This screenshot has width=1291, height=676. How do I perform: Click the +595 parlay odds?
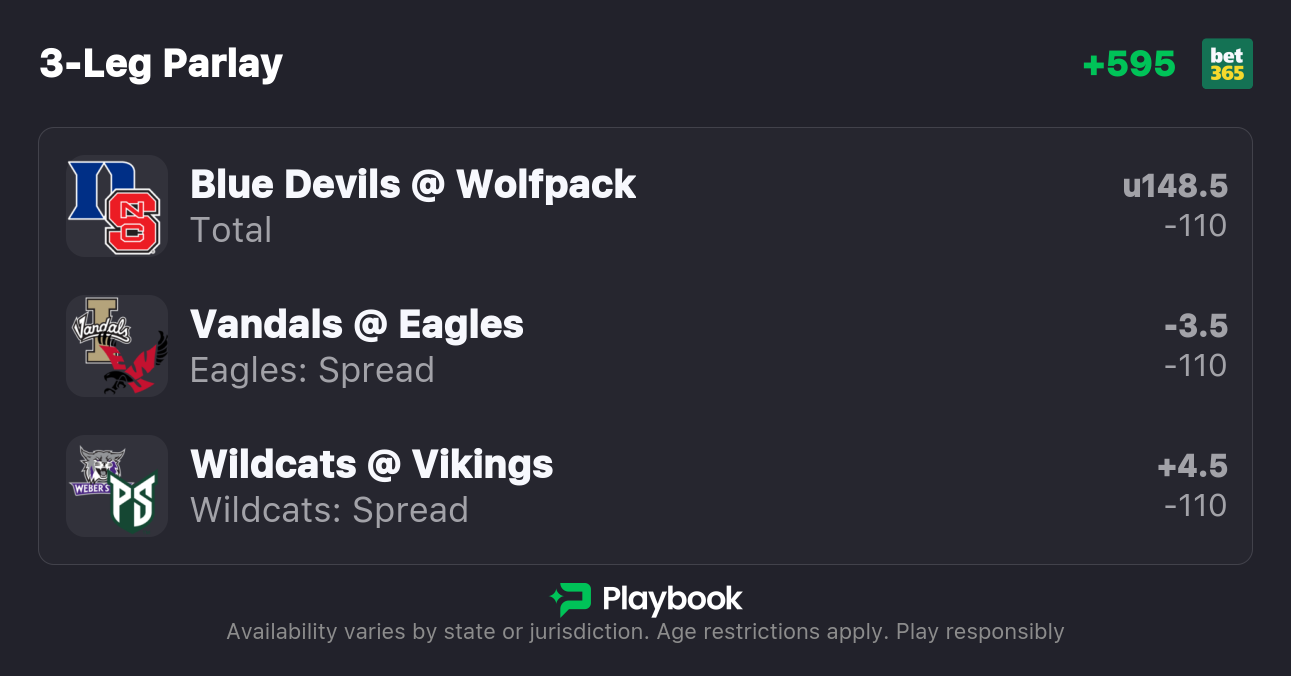[1129, 64]
